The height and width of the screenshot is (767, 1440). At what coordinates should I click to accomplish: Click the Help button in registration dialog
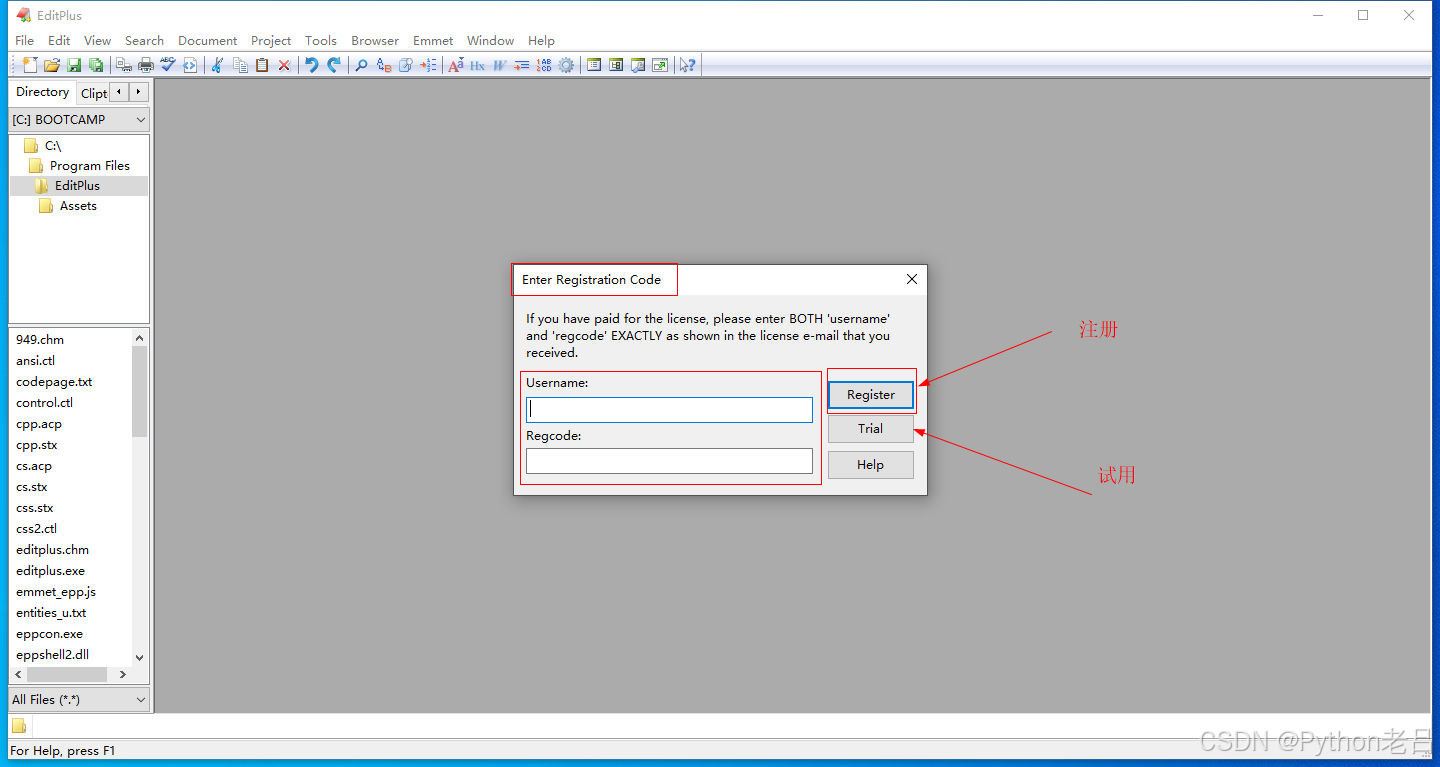pos(871,465)
